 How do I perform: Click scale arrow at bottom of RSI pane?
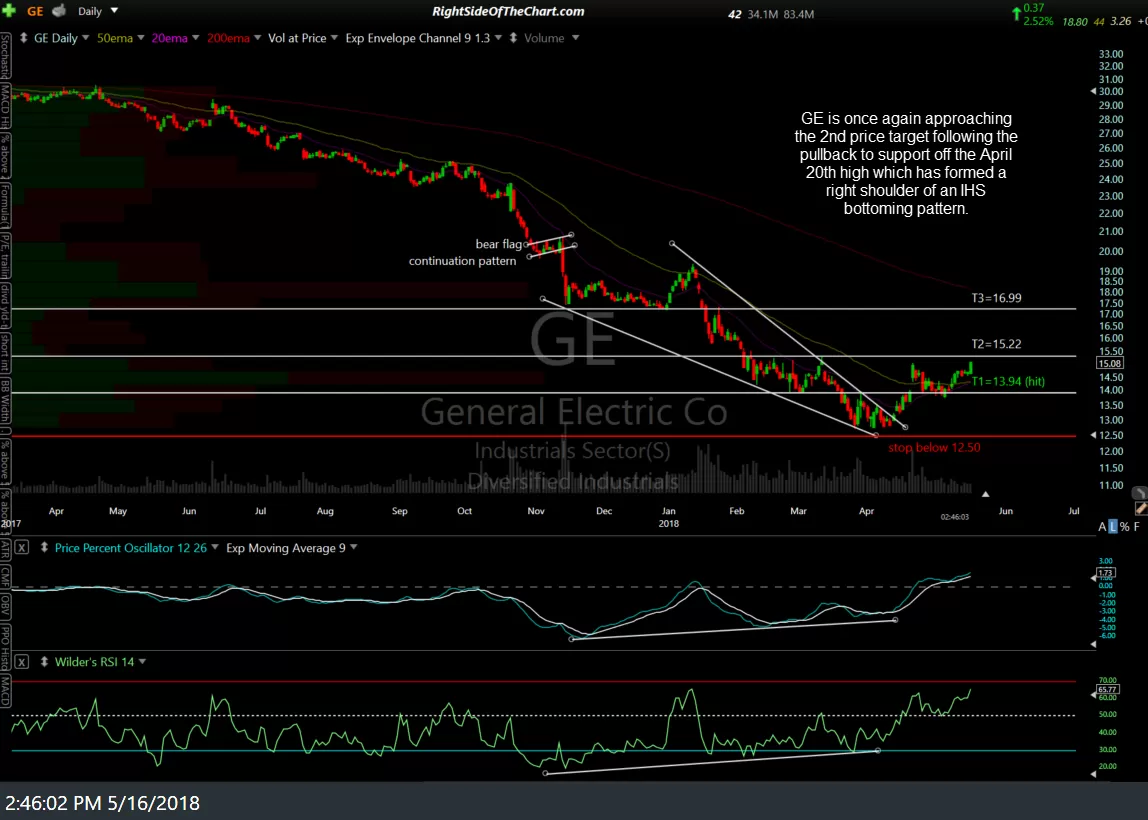point(1093,774)
